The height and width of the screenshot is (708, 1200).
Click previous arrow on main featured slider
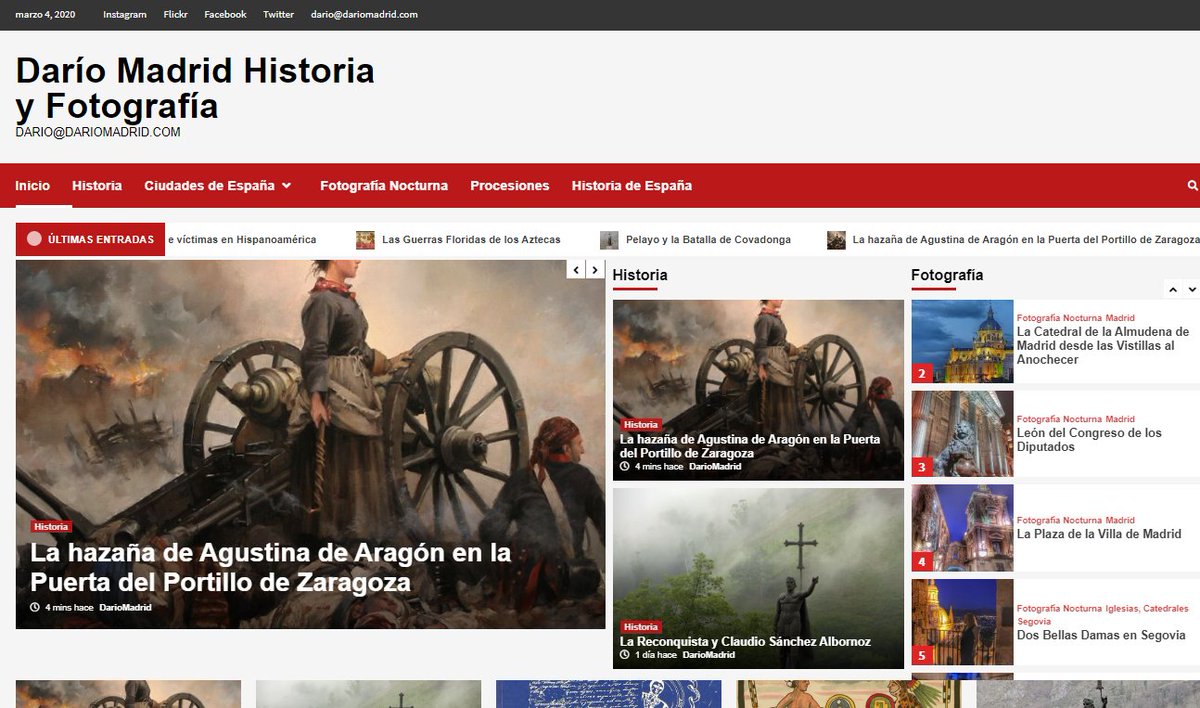coord(576,269)
